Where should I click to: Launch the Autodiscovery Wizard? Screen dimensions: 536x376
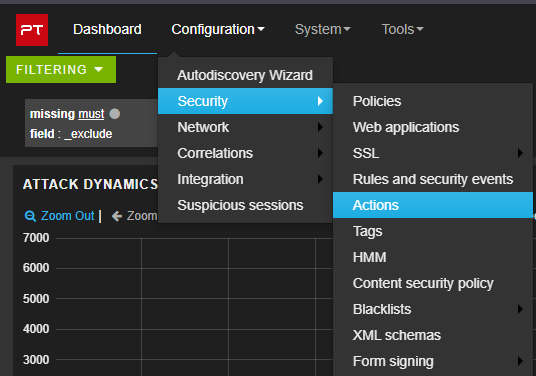[245, 75]
